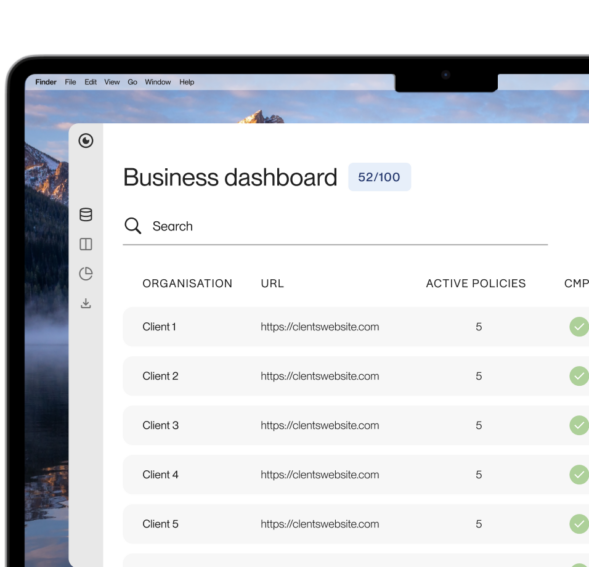Select the Client 2 organisation name
Viewport: 589px width, 567px height.
click(x=160, y=376)
